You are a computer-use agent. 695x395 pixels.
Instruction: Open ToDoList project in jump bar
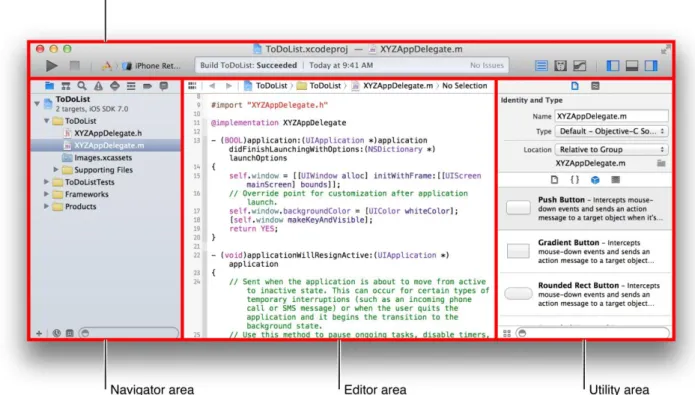point(266,86)
